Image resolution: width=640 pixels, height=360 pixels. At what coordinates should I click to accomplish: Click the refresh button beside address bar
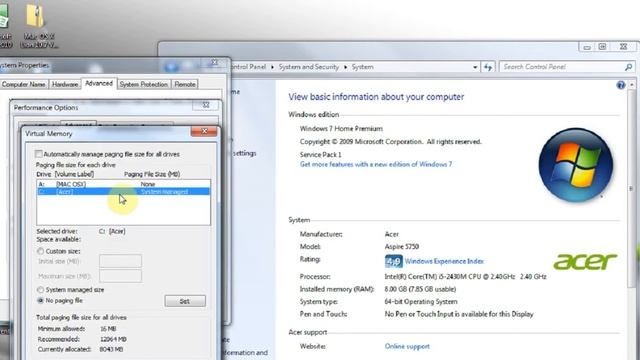tap(488, 67)
